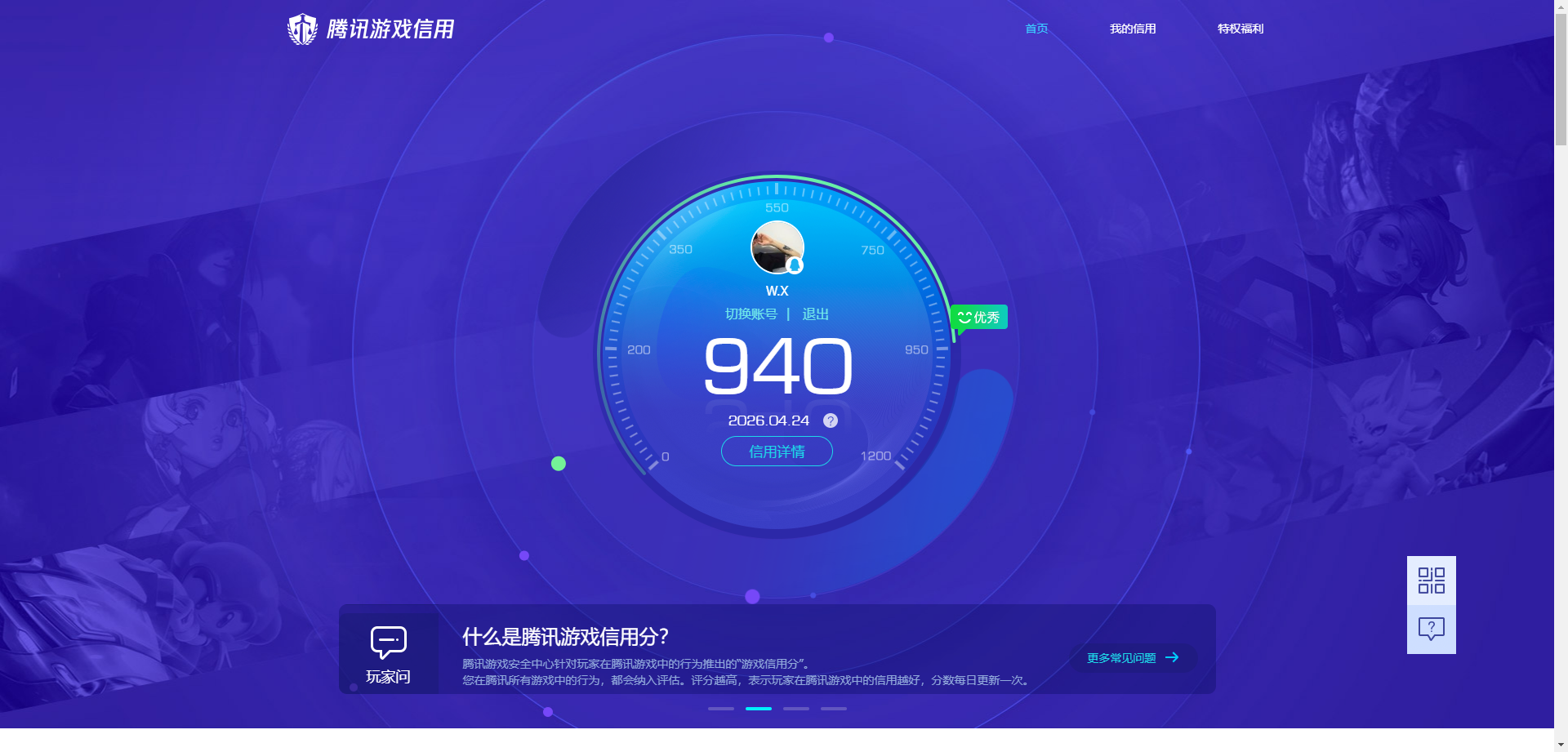Select the first carousel indicator dot
This screenshot has height=752, width=1568.
720,709
